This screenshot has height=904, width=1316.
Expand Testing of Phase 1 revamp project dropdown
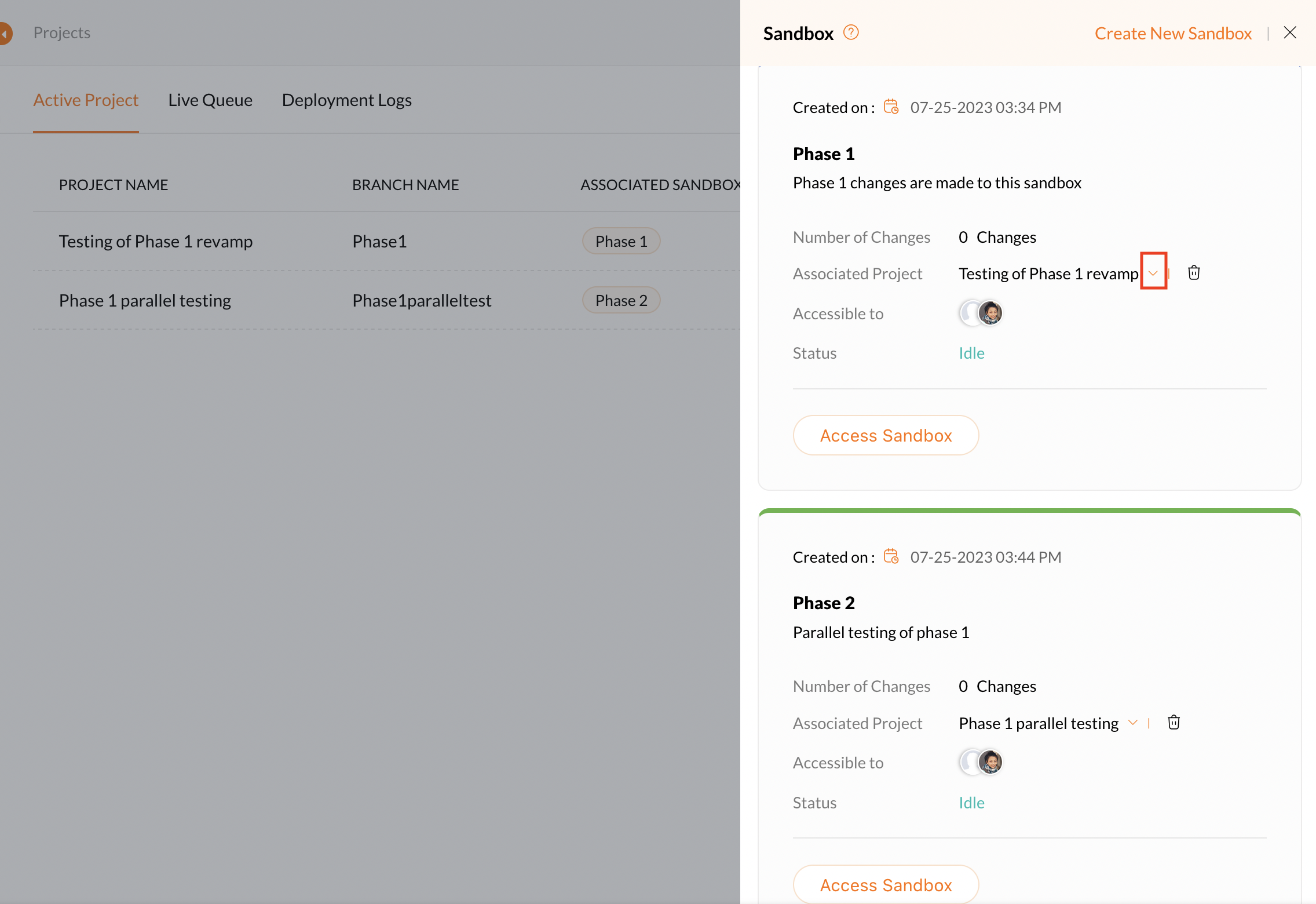coord(1153,273)
